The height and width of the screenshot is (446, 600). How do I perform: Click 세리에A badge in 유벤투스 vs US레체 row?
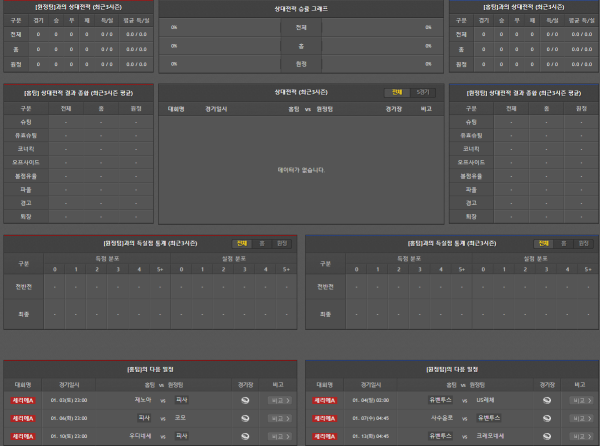click(x=324, y=400)
